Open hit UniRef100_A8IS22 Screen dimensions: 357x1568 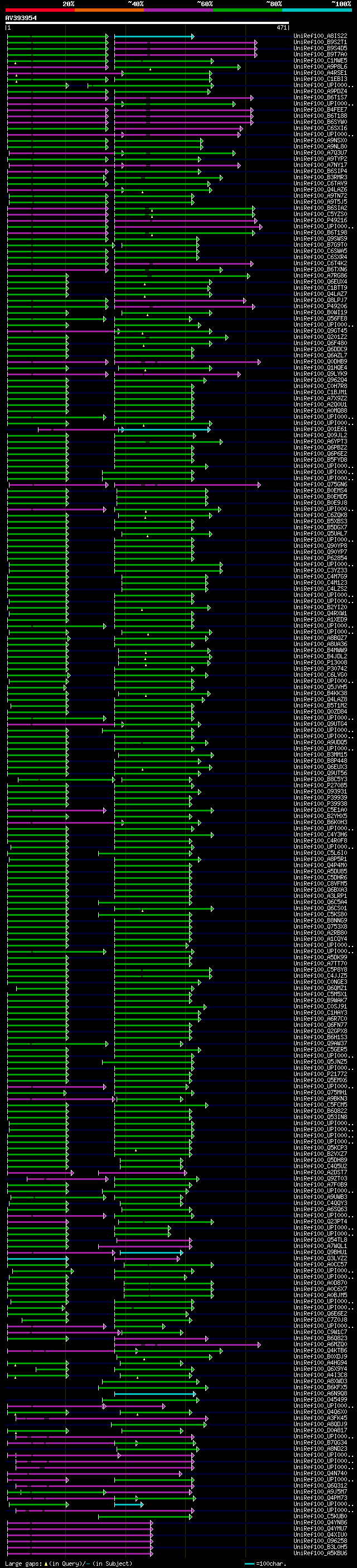click(321, 36)
